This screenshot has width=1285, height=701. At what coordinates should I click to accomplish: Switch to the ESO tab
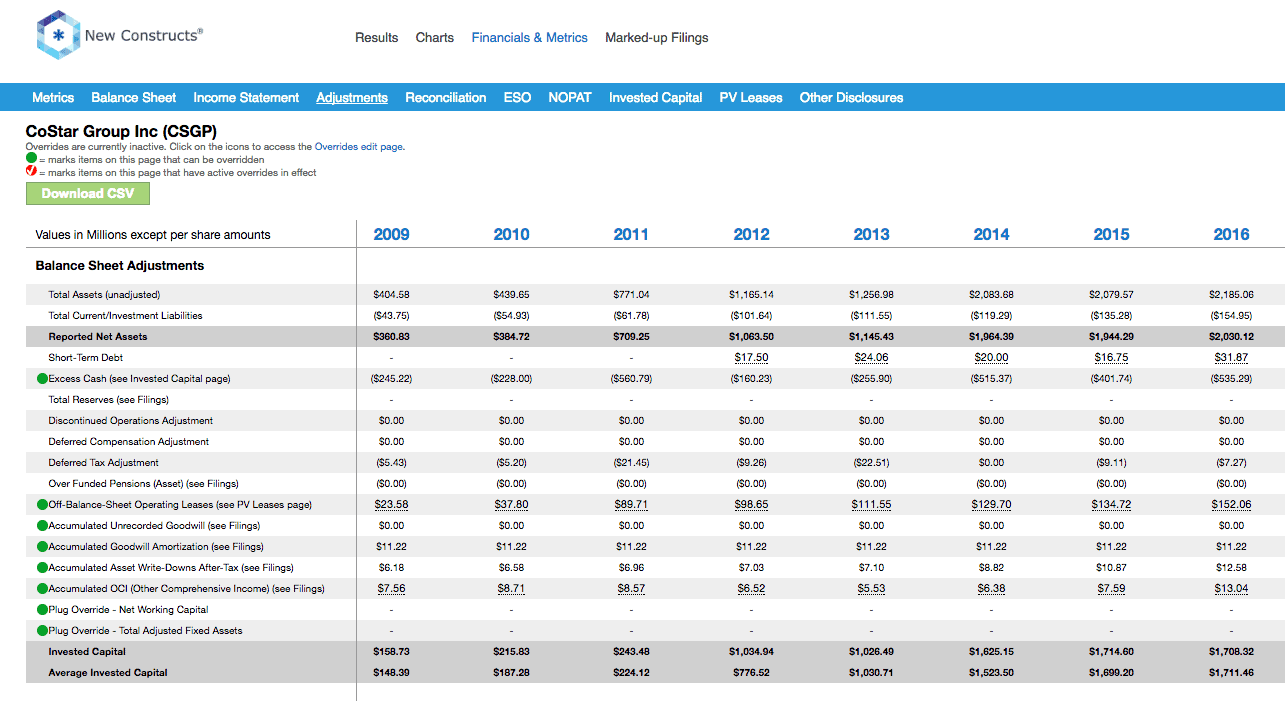click(517, 98)
